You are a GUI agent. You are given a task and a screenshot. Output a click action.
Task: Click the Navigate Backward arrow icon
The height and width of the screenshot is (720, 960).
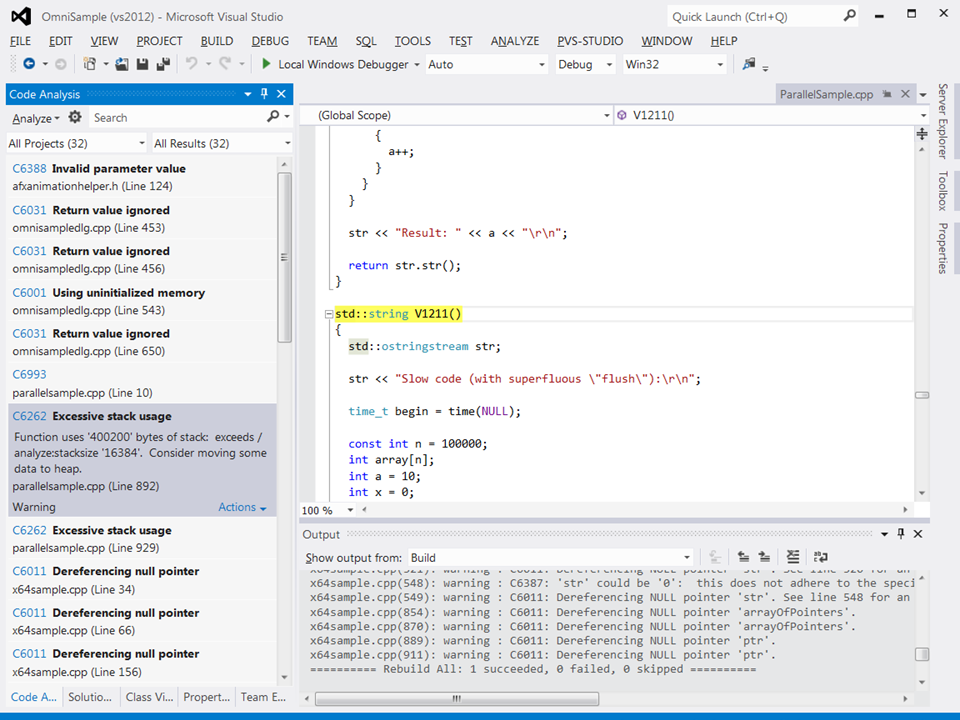29,64
